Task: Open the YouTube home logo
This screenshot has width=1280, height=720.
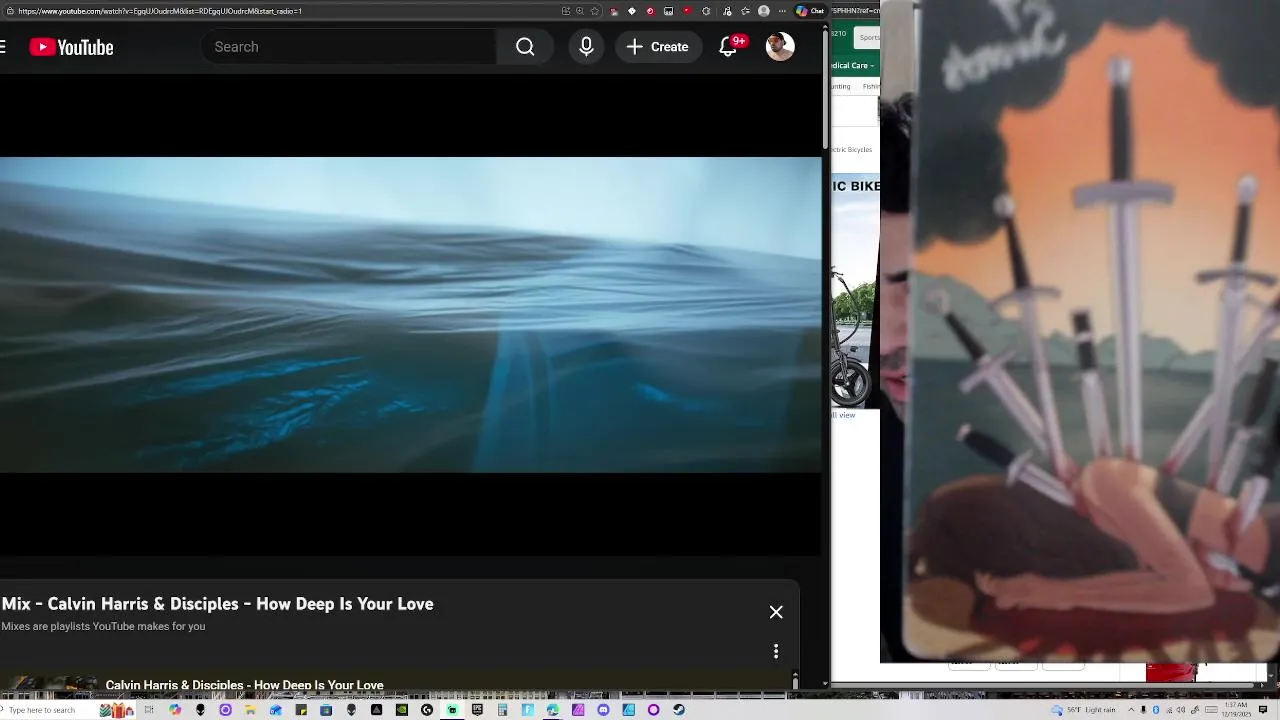Action: tap(71, 47)
